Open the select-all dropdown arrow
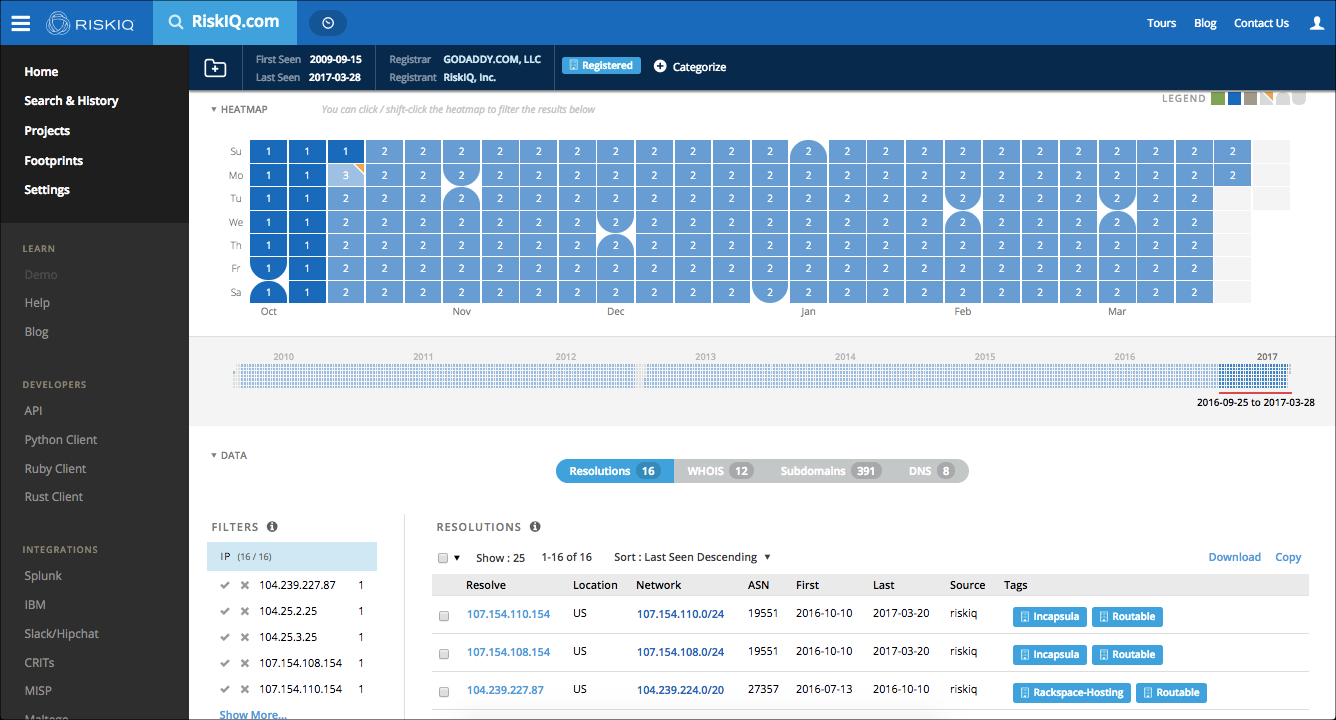The image size is (1336, 720). (457, 558)
